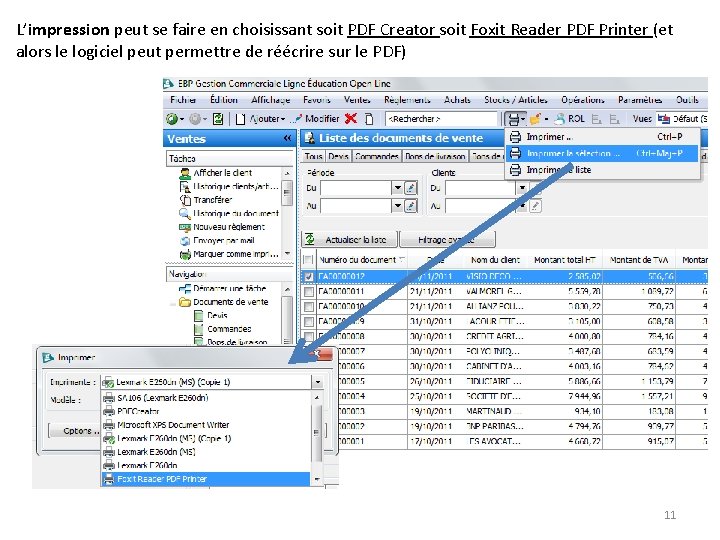Click in the Rechercher search field
This screenshot has width=720, height=540.
441,119
